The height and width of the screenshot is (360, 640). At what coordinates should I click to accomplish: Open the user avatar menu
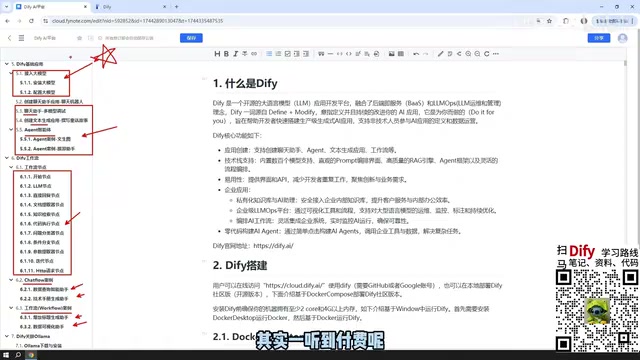pyautogui.click(x=622, y=38)
